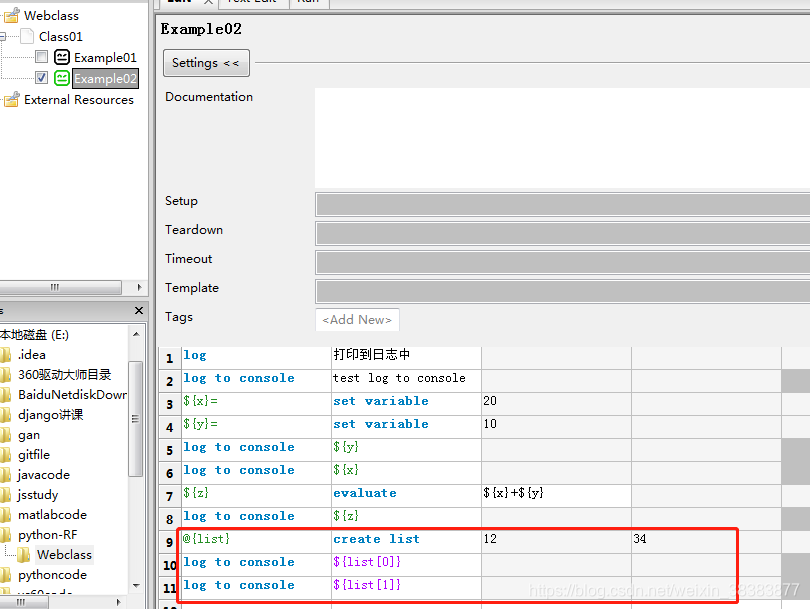810x609 pixels.
Task: Select Class01 suite in the tree
Action: point(60,37)
